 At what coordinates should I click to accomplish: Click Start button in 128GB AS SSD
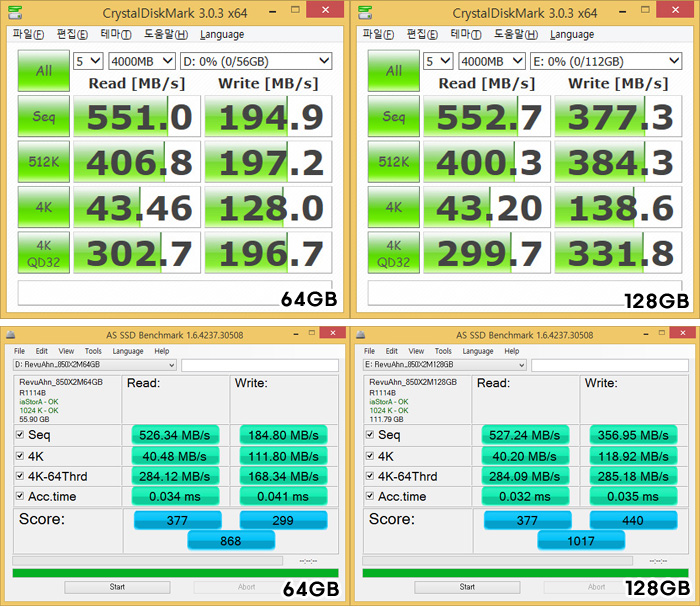[467, 587]
